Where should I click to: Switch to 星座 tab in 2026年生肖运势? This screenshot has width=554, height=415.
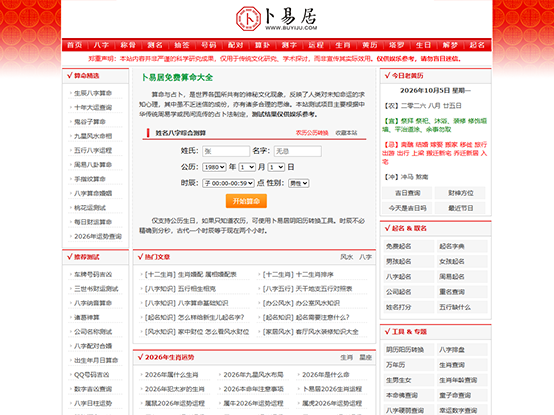tap(365, 357)
